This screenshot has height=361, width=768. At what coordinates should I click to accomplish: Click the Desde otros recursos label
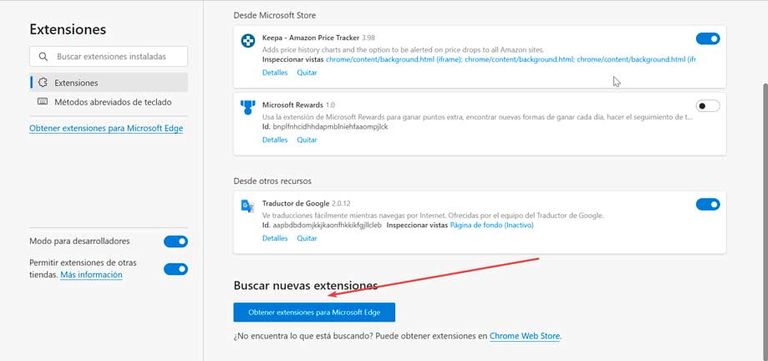pos(272,181)
